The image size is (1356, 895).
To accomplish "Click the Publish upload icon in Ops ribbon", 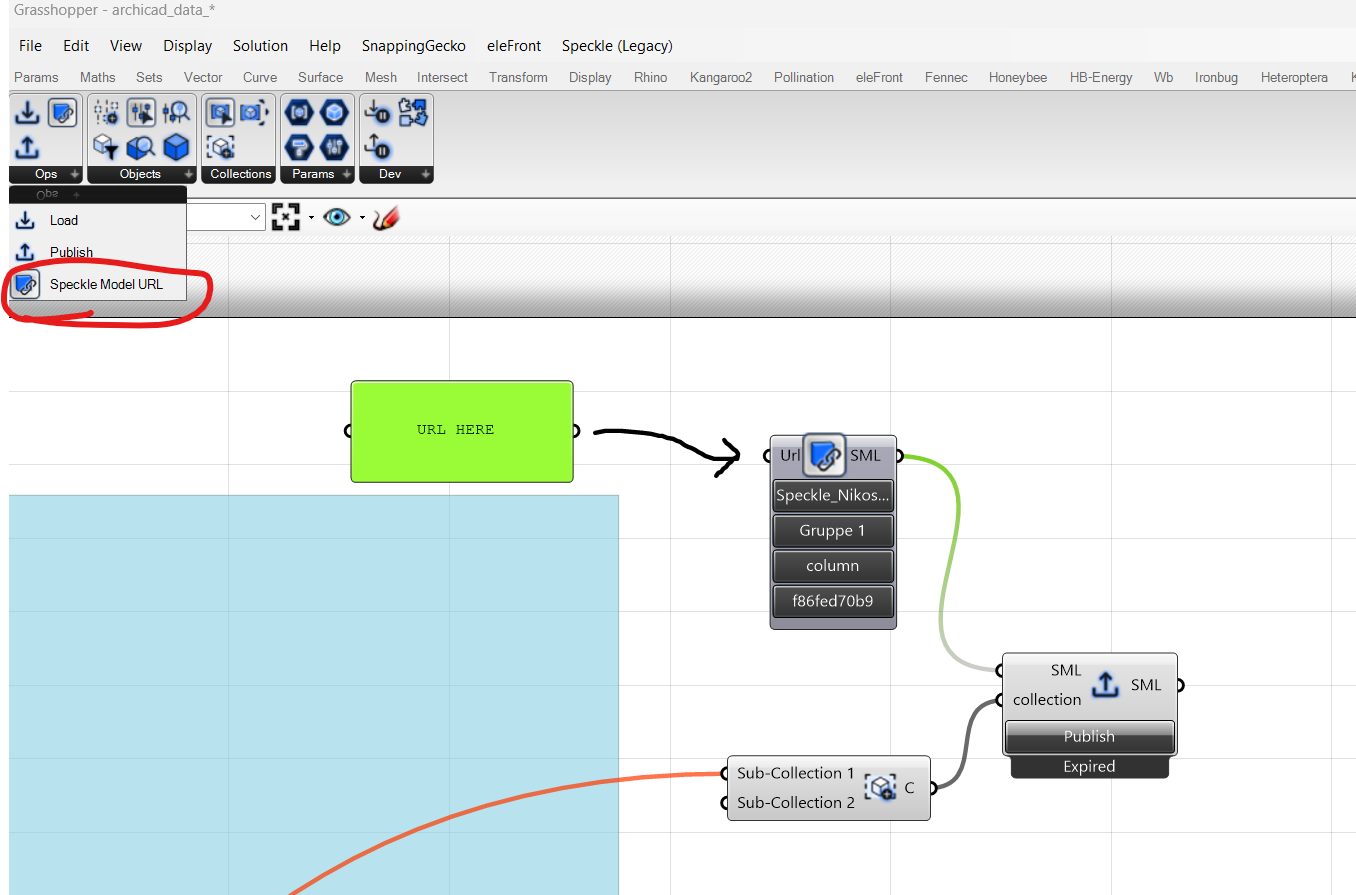I will [x=26, y=148].
